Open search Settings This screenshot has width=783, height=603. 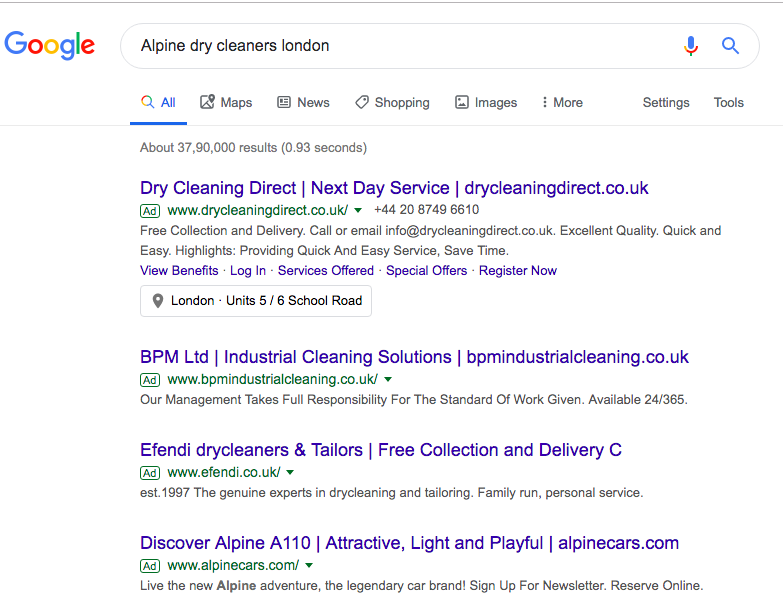(x=666, y=102)
